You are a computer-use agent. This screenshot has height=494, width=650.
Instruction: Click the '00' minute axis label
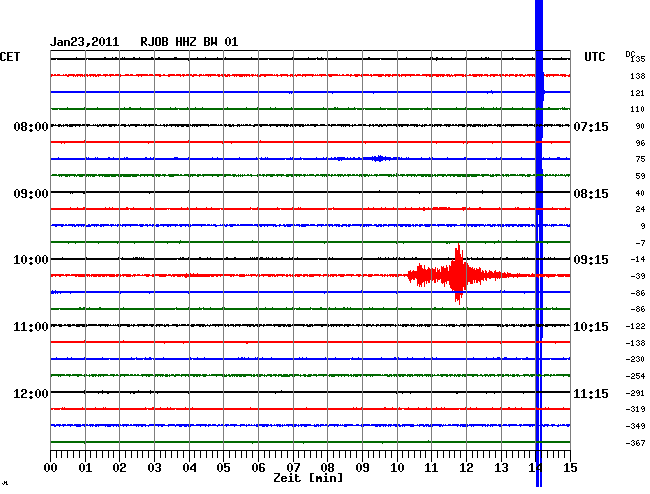51,468
